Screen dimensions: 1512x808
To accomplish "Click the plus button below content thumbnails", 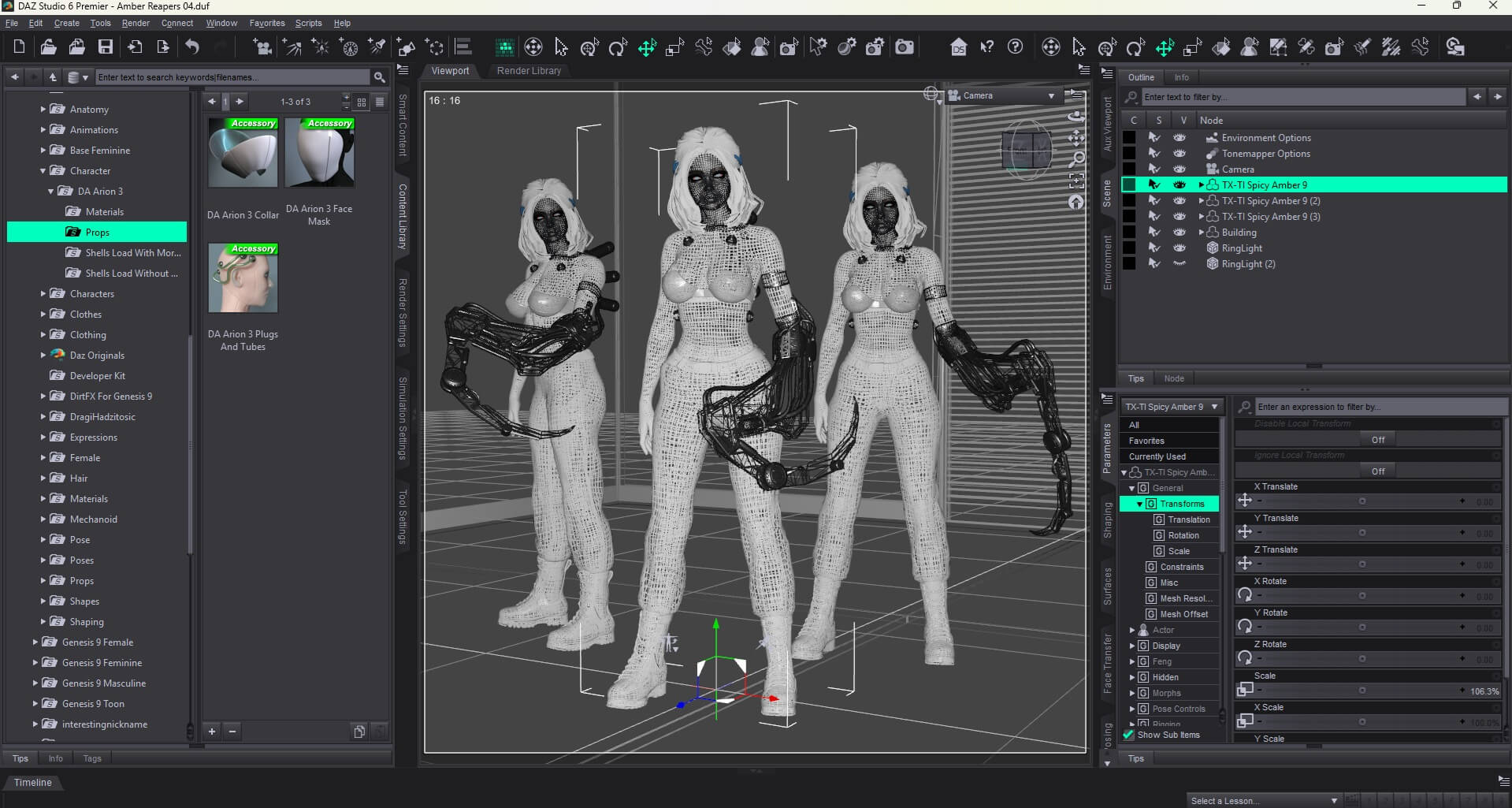I will 211,732.
